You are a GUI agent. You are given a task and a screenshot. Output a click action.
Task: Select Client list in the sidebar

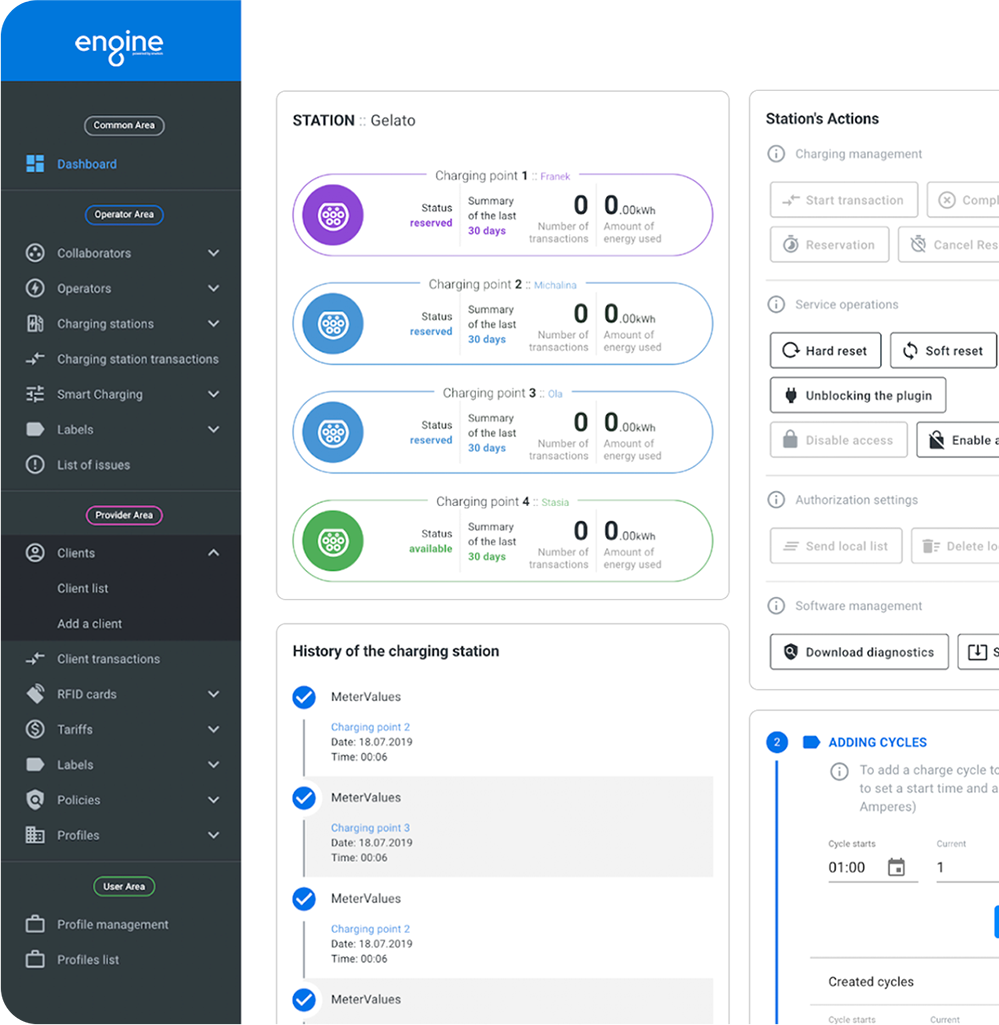pos(83,589)
